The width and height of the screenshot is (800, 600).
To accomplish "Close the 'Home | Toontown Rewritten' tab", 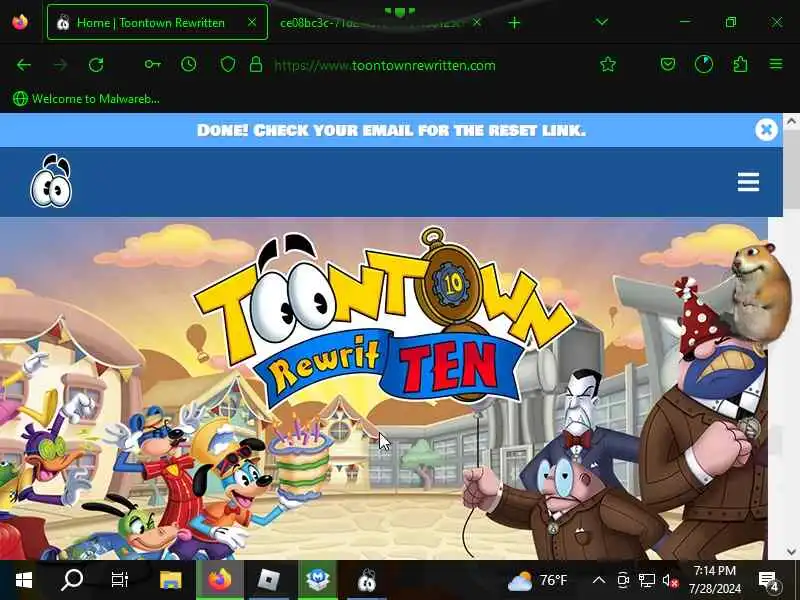I will coord(252,22).
